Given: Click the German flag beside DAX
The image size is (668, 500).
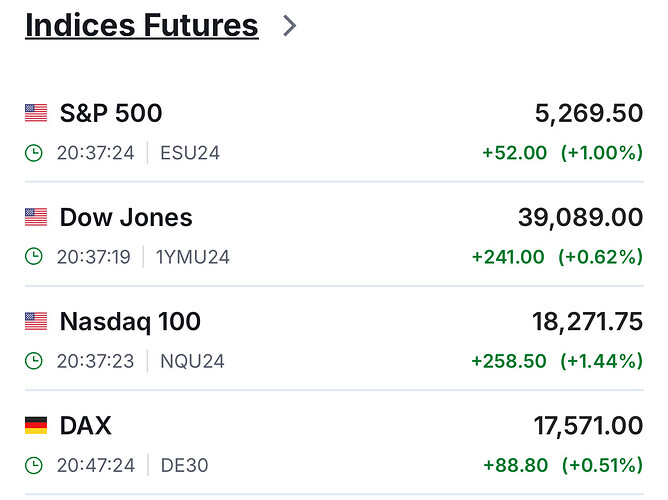Looking at the screenshot, I should pyautogui.click(x=36, y=426).
